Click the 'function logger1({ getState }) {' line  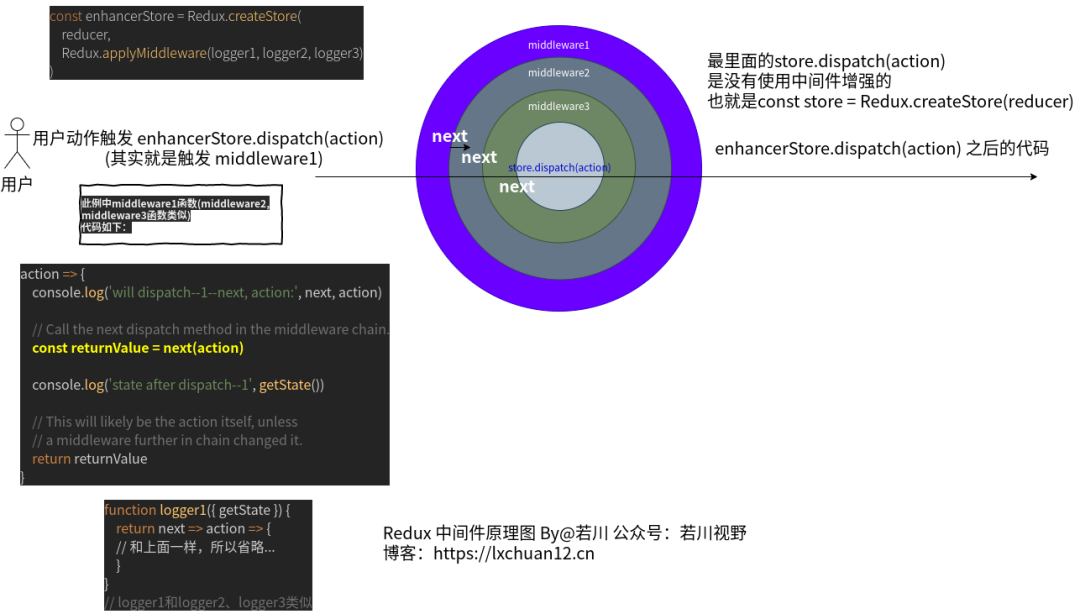[198, 510]
